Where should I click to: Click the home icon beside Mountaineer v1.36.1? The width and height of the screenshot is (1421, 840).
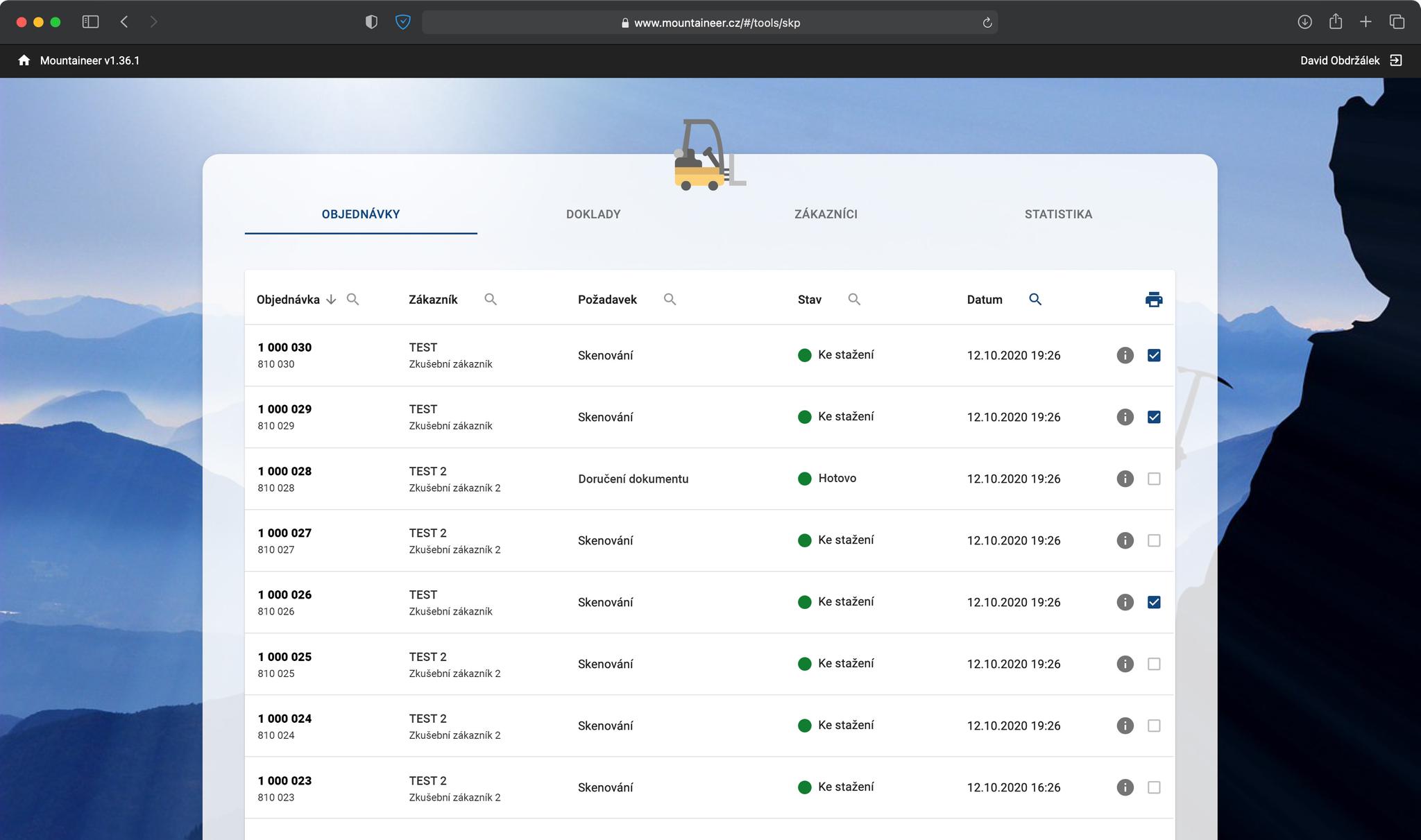click(24, 60)
